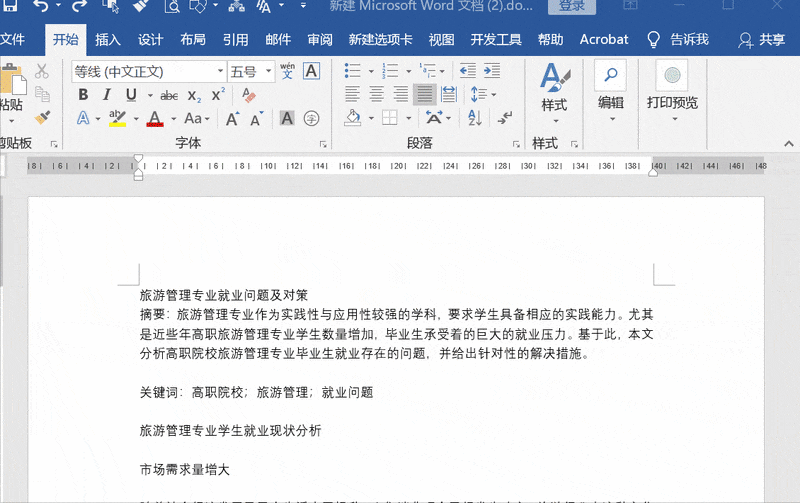Toggle bold formatting
This screenshot has width=800, height=503.
coord(83,95)
